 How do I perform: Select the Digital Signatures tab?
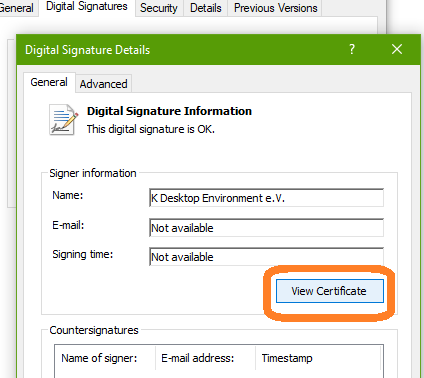pyautogui.click(x=87, y=7)
